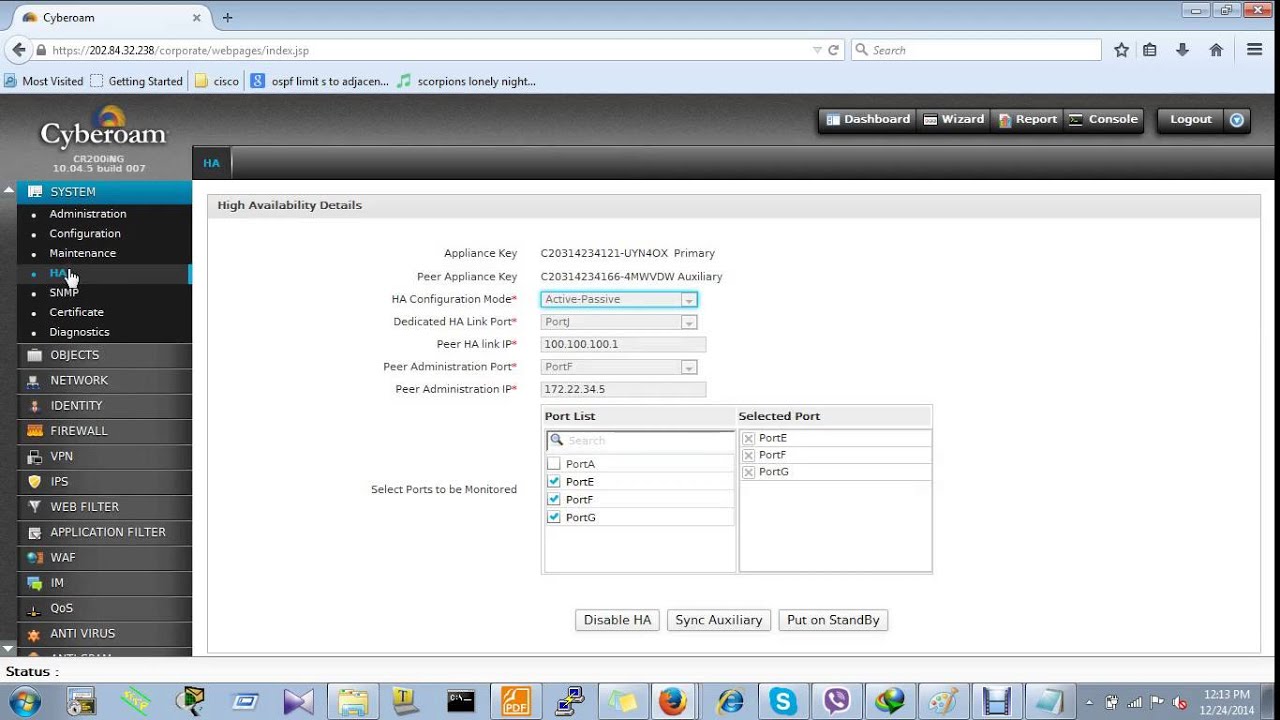Go to Maintenance submenu
1280x720 pixels.
(x=83, y=253)
